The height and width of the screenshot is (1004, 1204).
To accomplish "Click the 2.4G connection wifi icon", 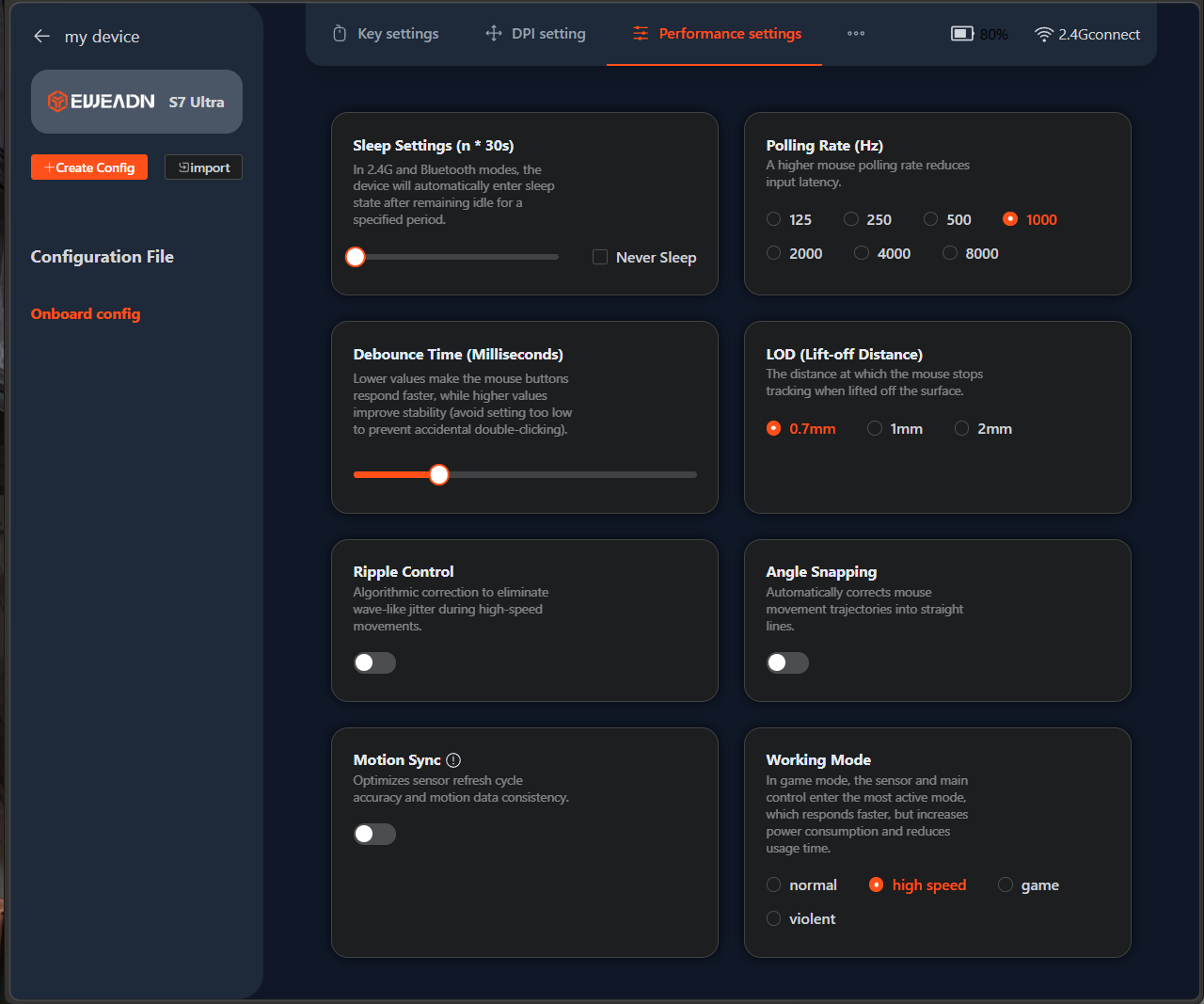I will tap(1043, 35).
